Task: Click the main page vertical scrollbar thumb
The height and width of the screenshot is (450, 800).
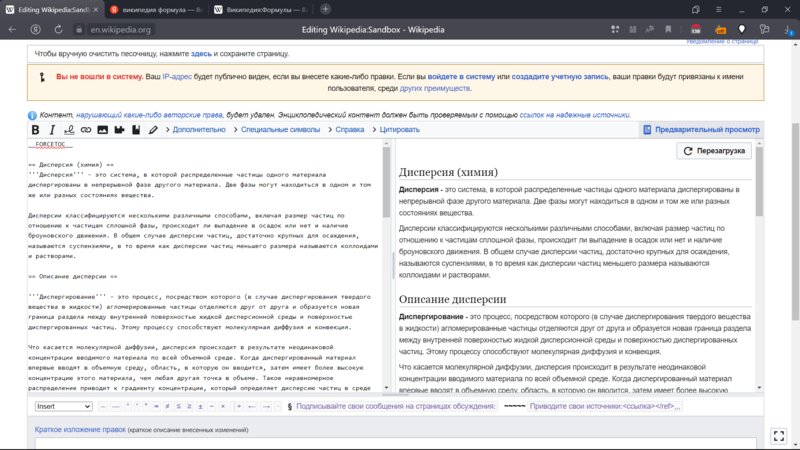Action: pyautogui.click(x=795, y=222)
